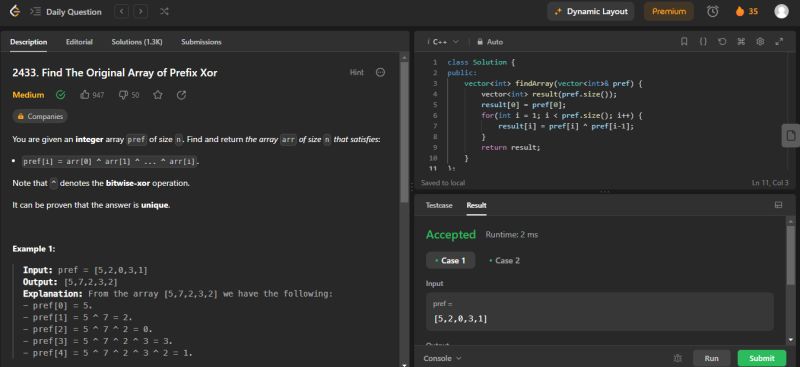The image size is (800, 367).
Task: Click the 'Example 1:' heading
Action: point(34,249)
